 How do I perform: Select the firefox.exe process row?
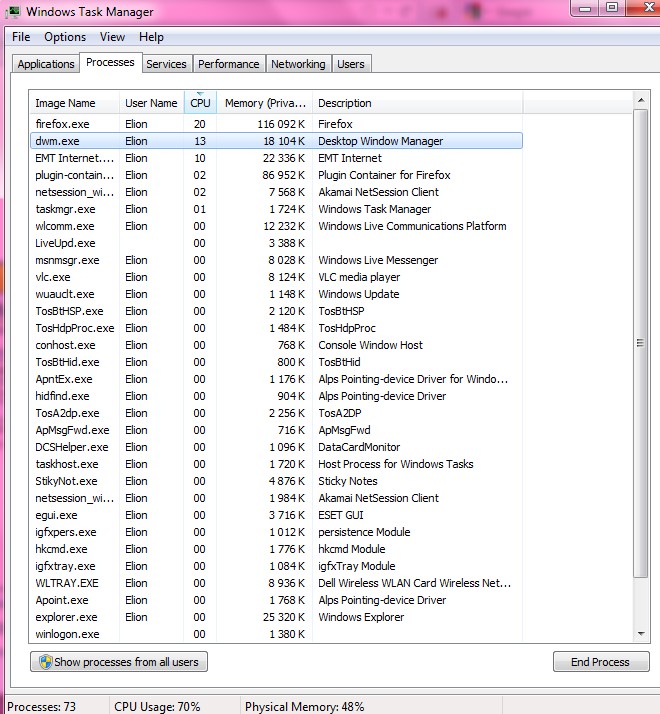[276, 124]
